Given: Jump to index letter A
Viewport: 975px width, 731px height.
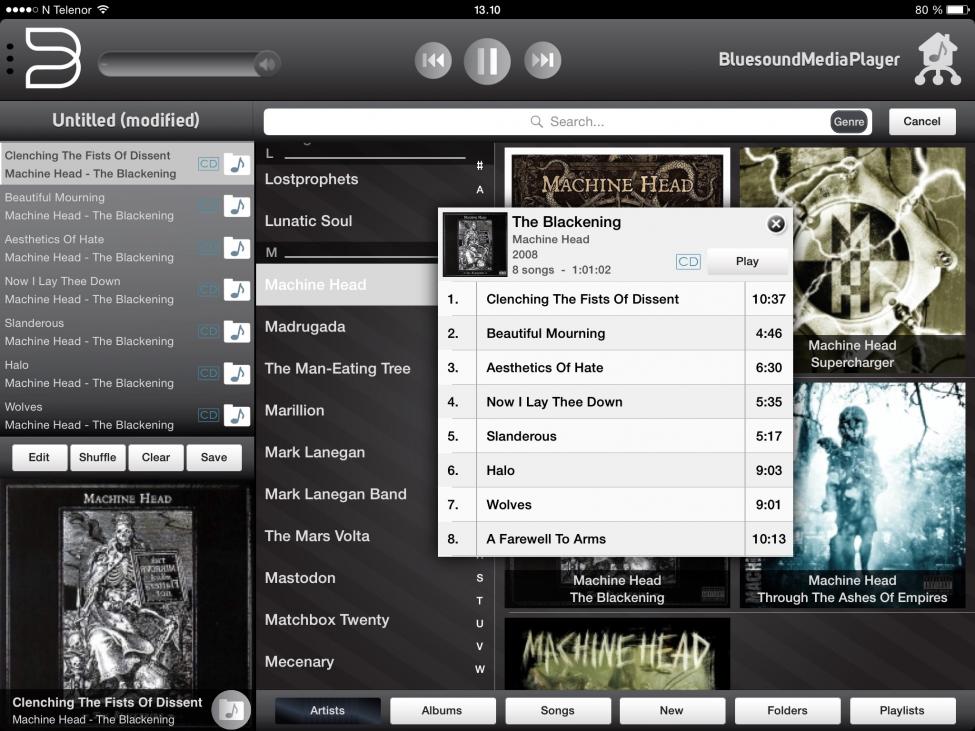Looking at the screenshot, I should 479,190.
